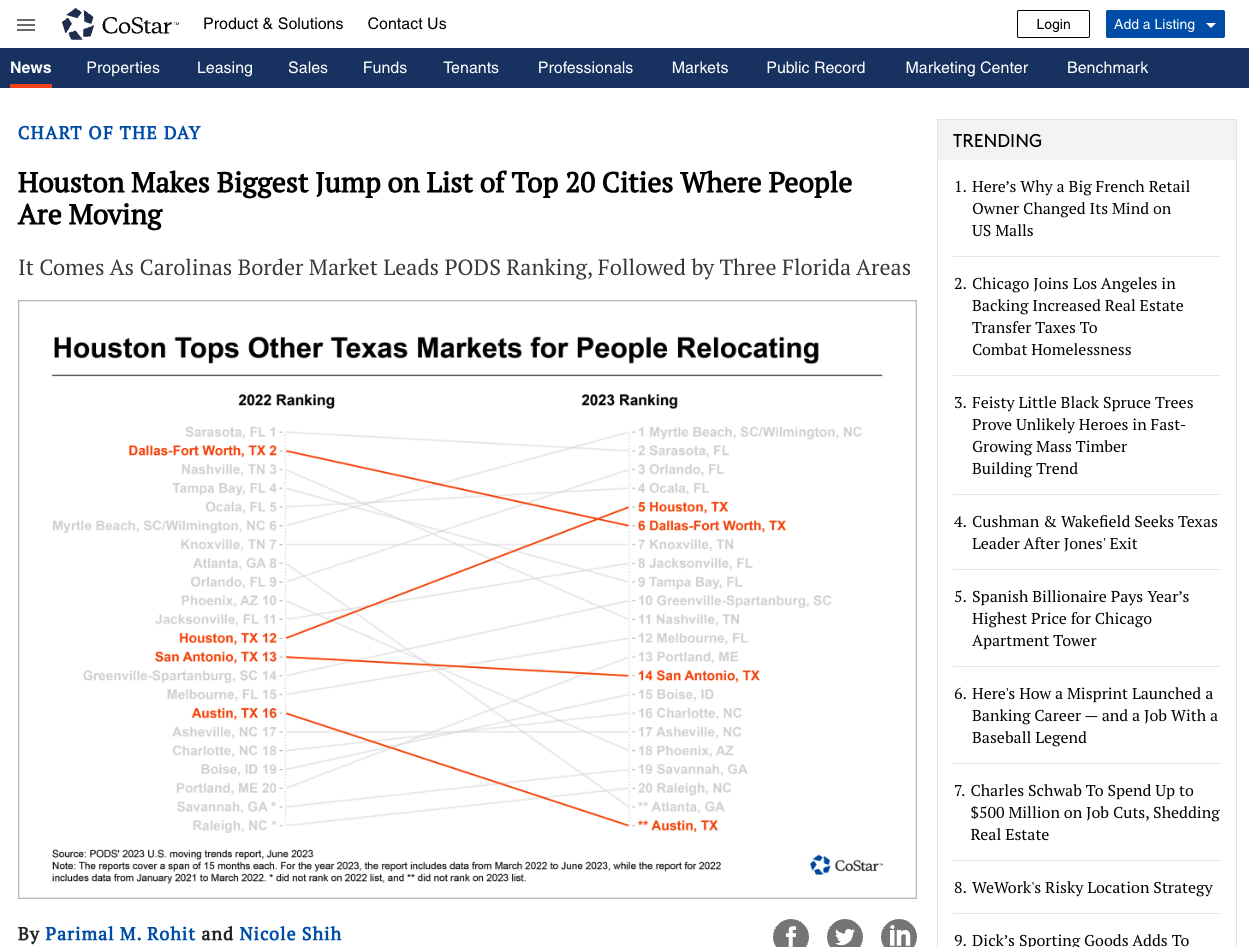Switch to the Leasing tab

pyautogui.click(x=225, y=68)
